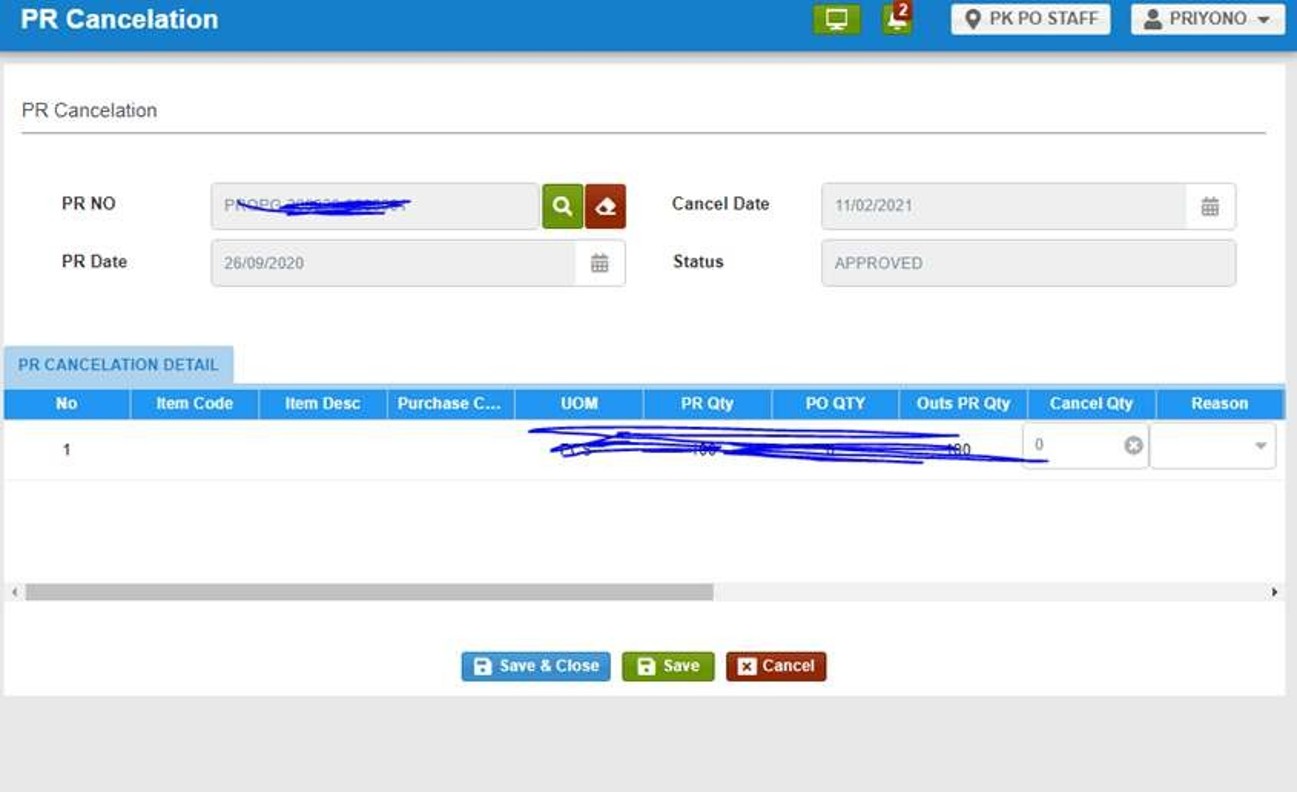Screen dimensions: 1297x792
Task: Click the red Cancel button
Action: 776,666
